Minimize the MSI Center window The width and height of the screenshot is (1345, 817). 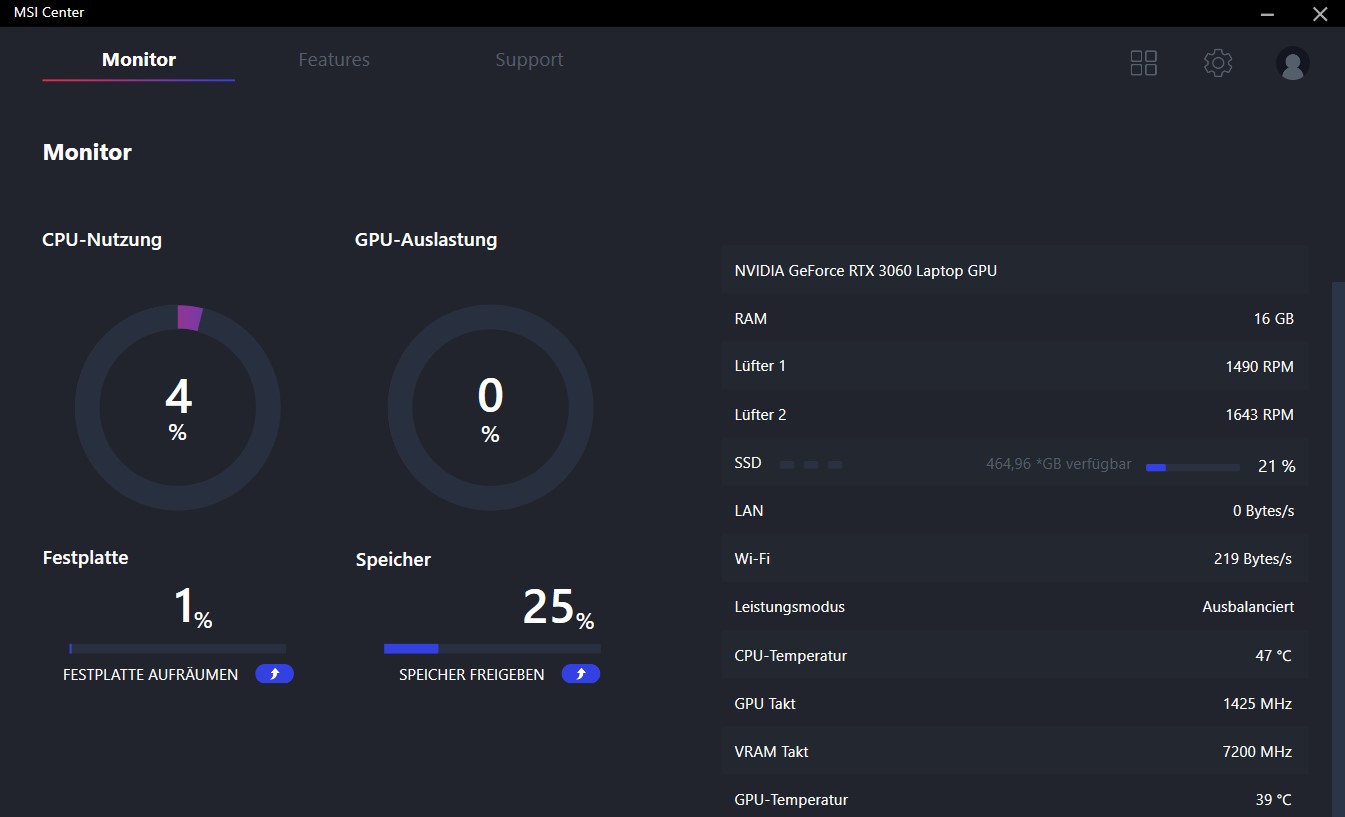click(1268, 13)
